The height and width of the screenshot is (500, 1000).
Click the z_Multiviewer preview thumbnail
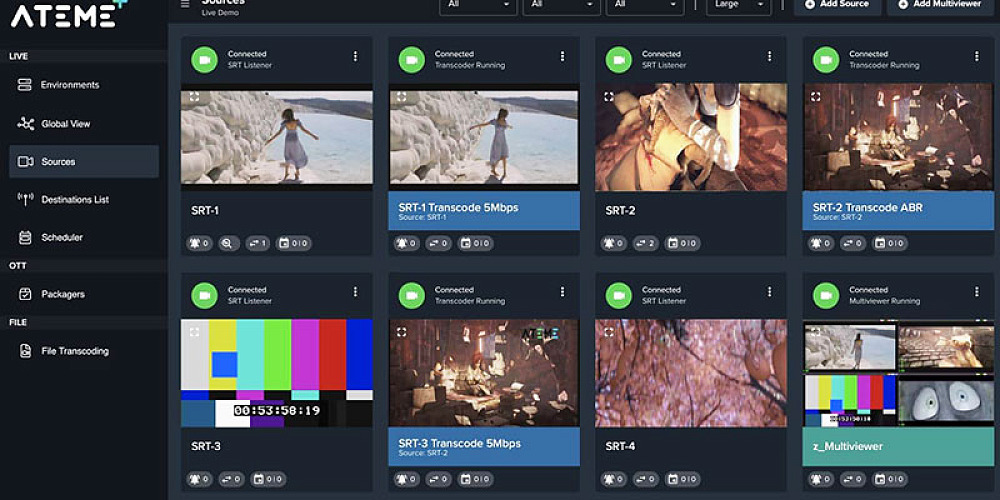(x=897, y=373)
